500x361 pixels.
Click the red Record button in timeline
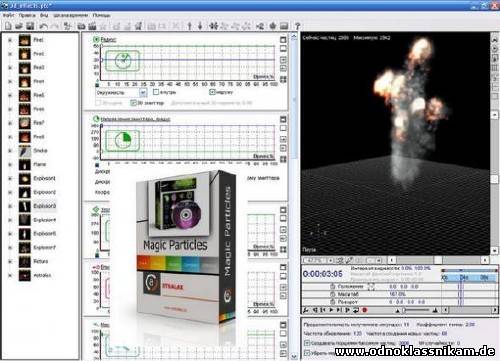tap(365, 310)
